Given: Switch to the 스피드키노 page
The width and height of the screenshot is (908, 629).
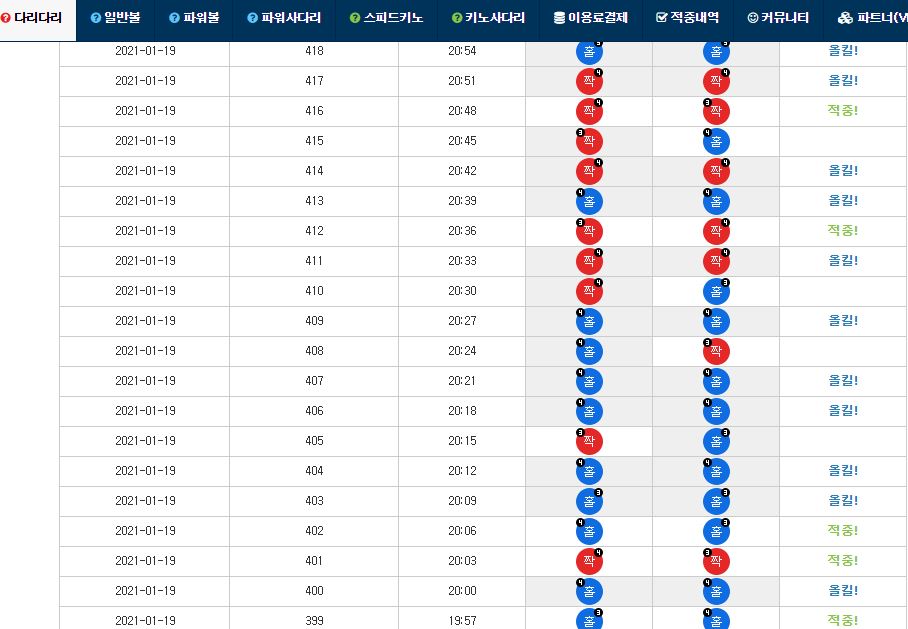Looking at the screenshot, I should (x=386, y=18).
